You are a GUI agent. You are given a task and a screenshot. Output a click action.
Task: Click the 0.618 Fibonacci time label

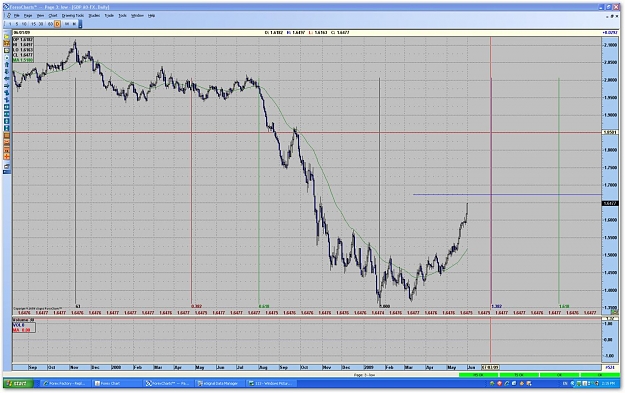click(264, 307)
